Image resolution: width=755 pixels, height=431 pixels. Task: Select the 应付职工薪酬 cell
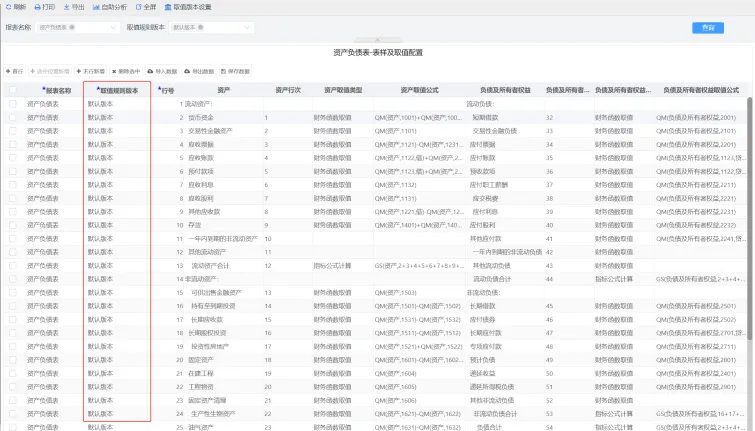488,184
